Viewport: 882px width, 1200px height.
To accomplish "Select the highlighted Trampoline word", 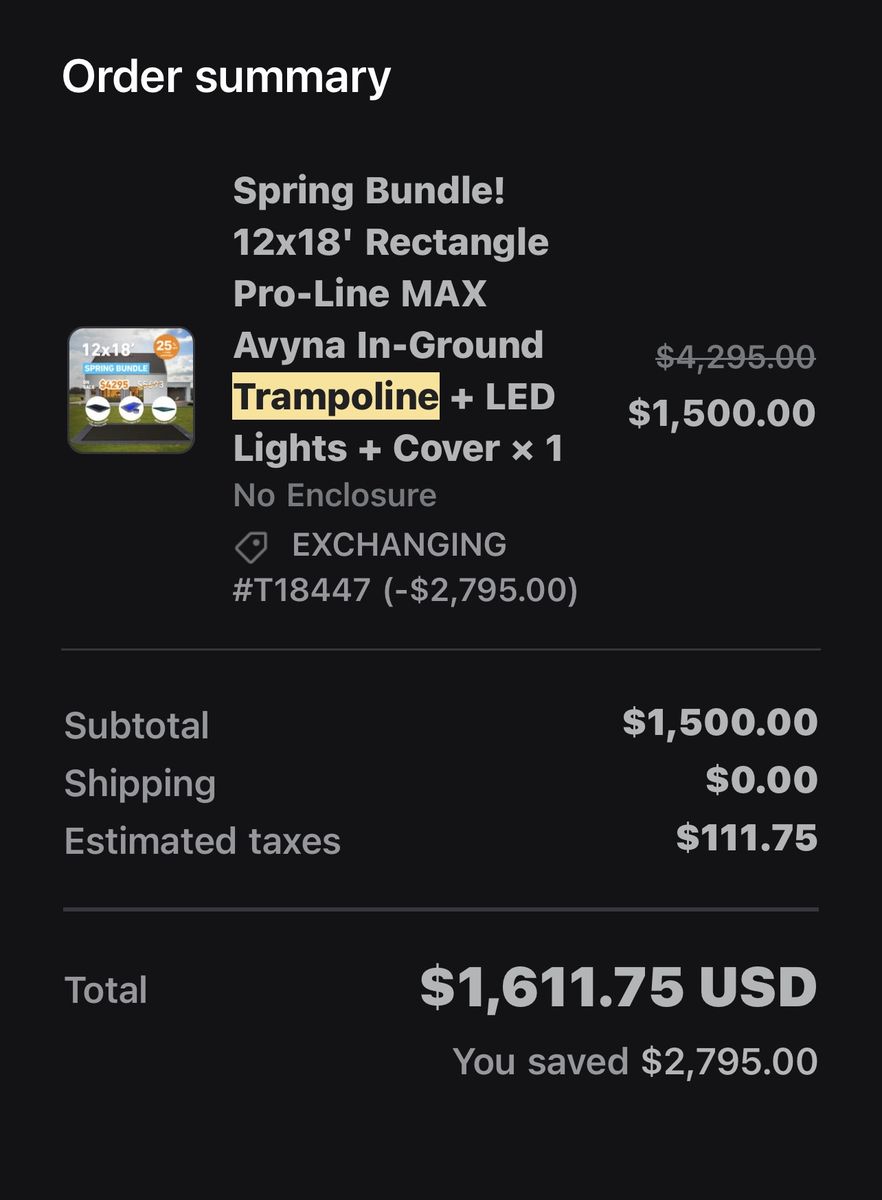I will 336,397.
